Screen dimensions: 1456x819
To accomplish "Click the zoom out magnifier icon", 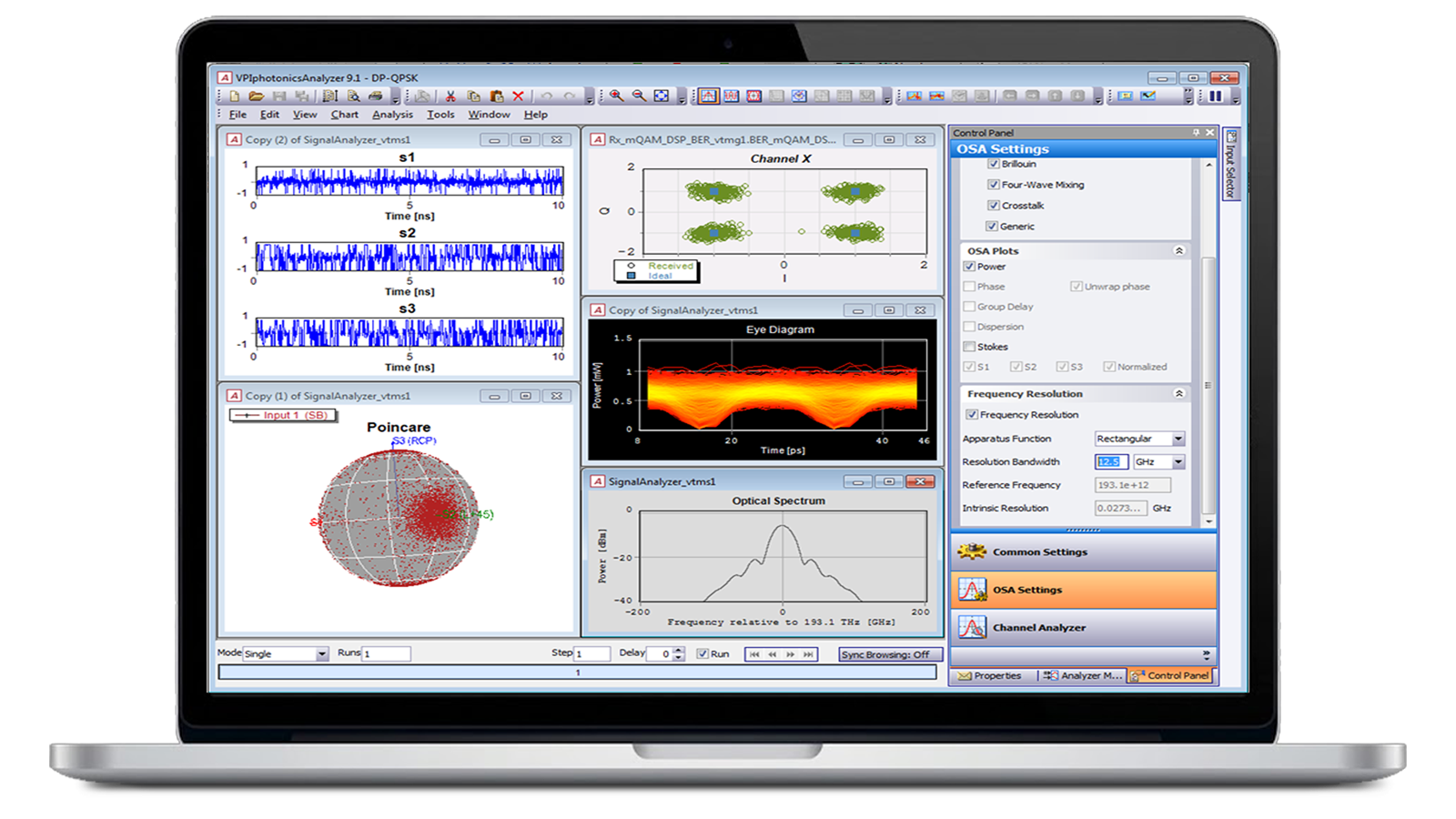I will 639,96.
